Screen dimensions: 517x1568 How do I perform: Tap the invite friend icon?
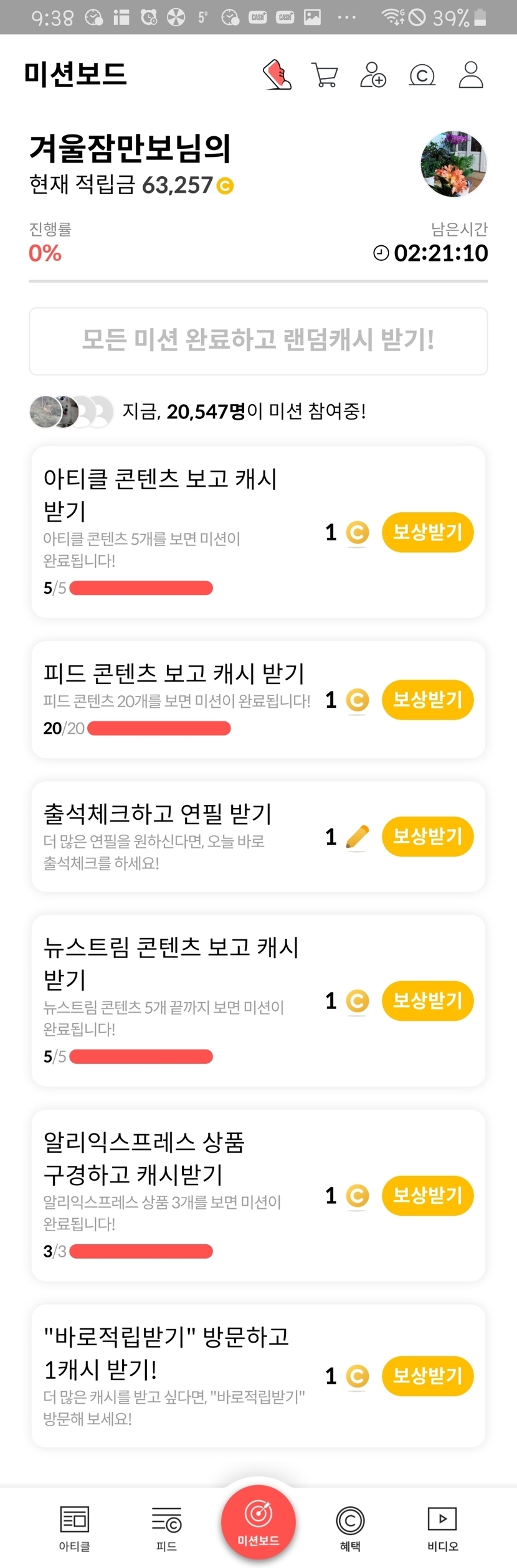373,75
